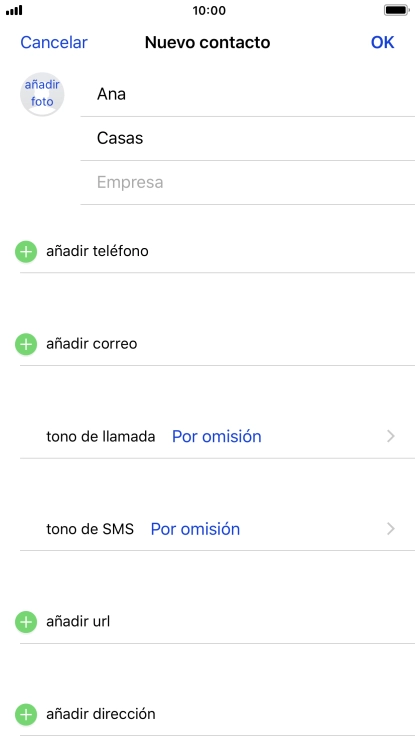Image resolution: width=415 pixels, height=738 pixels.
Task: Tap the añadir teléfono label
Action: tap(97, 251)
